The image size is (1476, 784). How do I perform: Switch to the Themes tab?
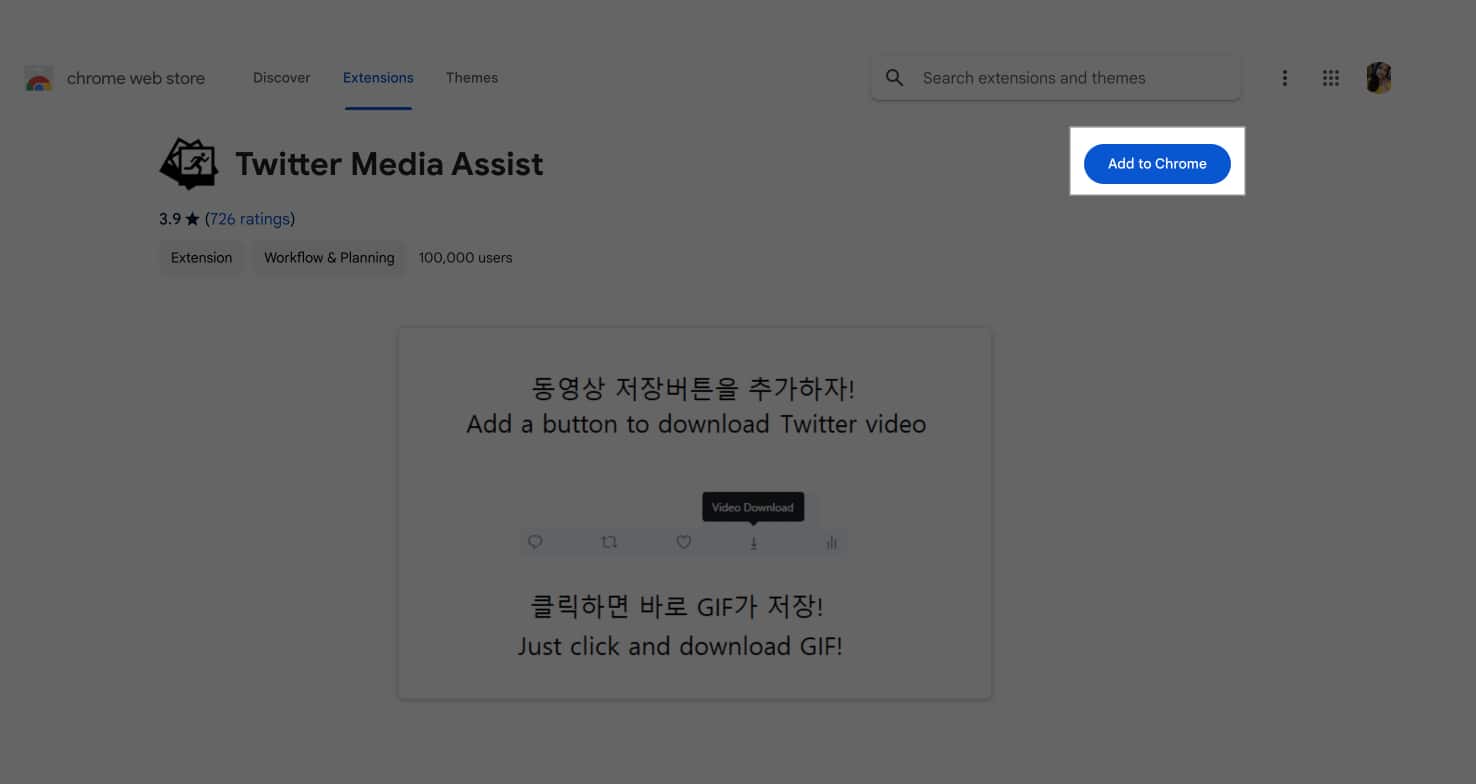click(x=472, y=77)
